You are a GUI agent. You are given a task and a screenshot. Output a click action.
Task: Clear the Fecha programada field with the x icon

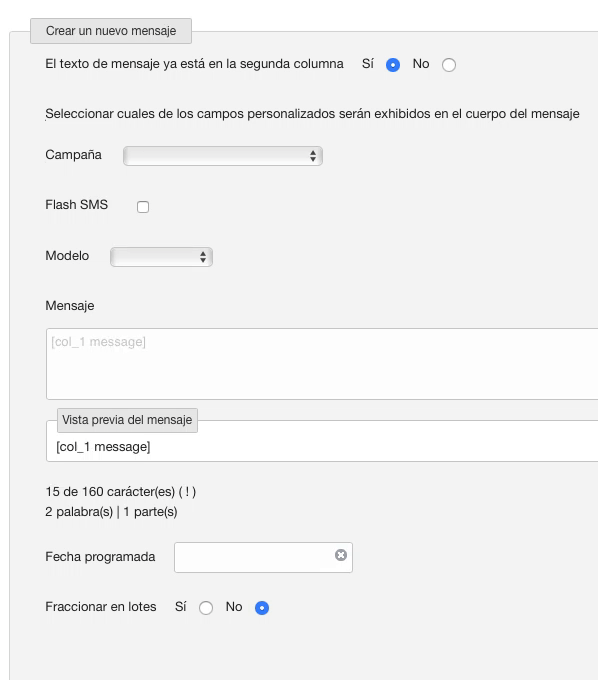341,555
